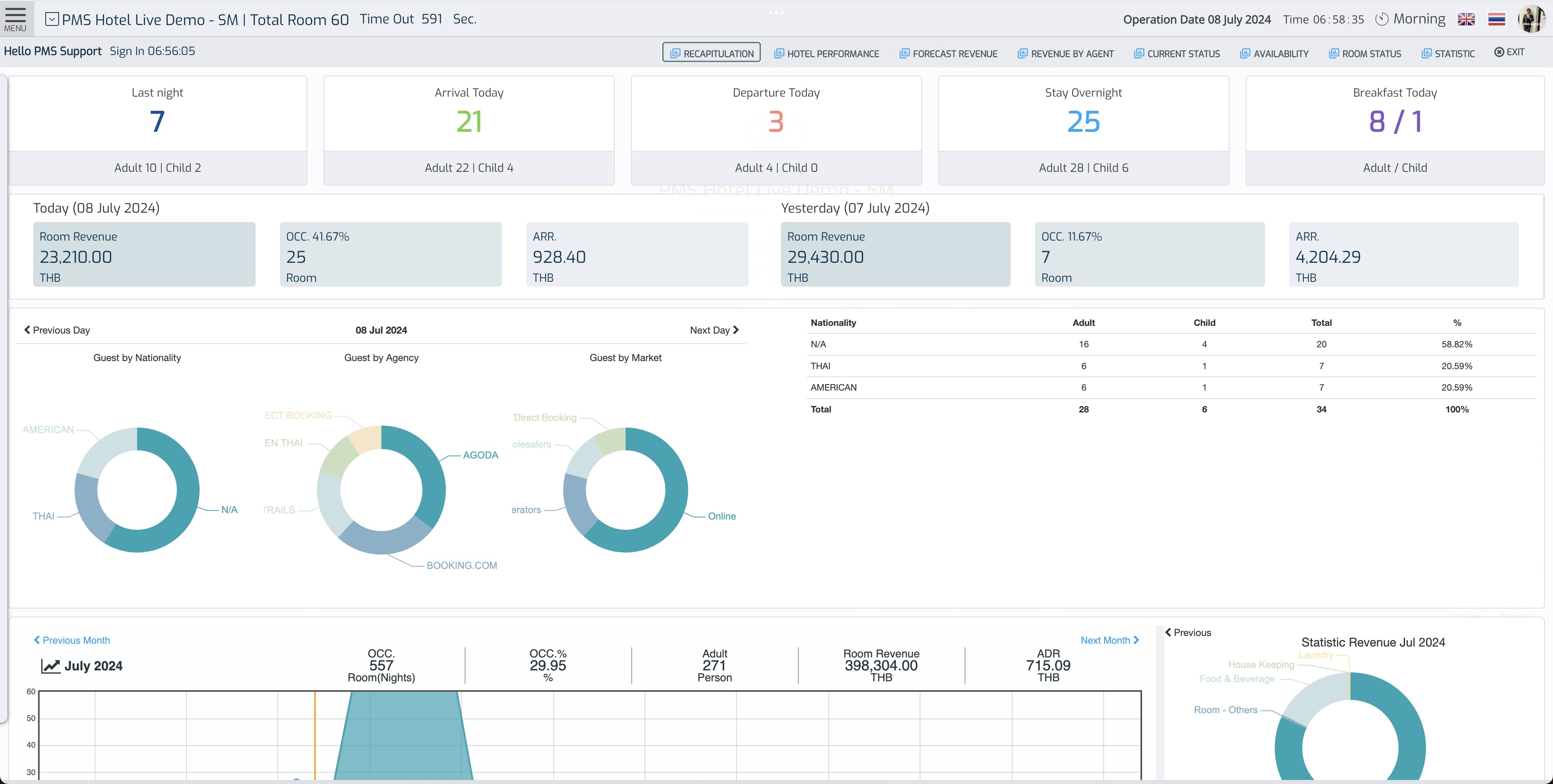
Task: Click the Arrival Today count 21
Action: 469,122
